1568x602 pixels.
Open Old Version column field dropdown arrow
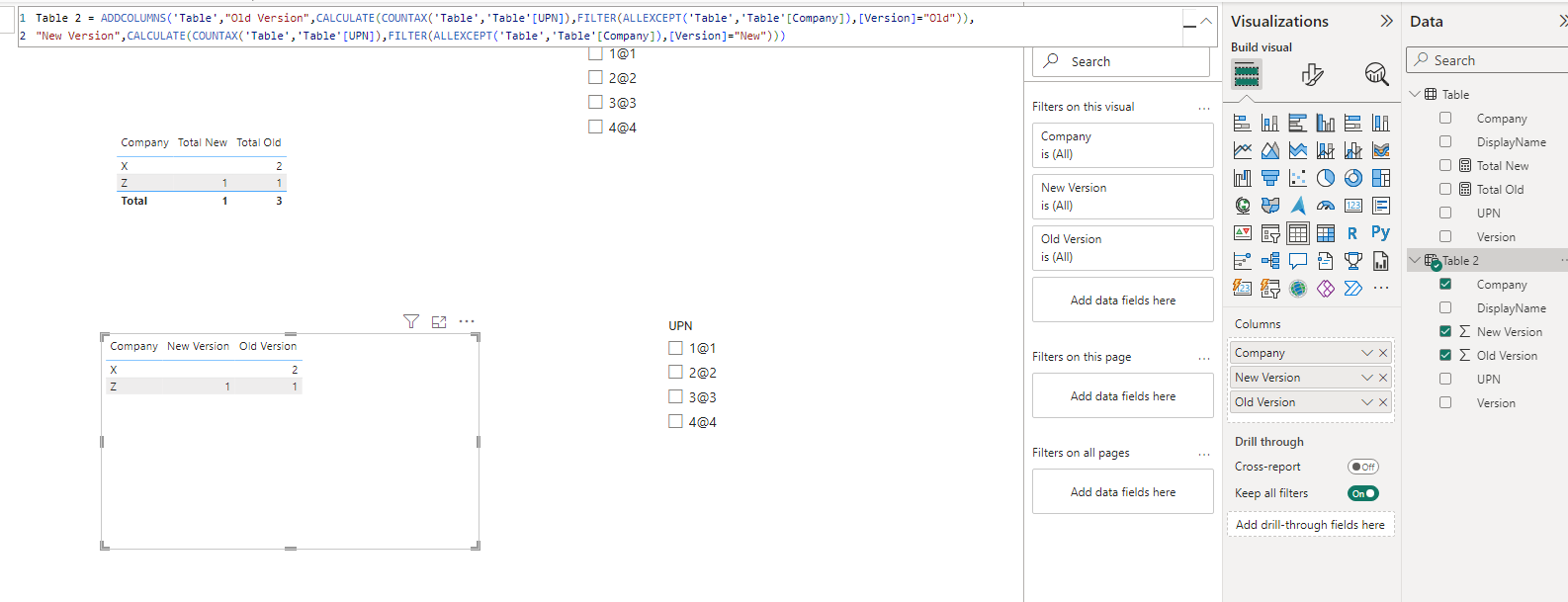tap(1367, 402)
